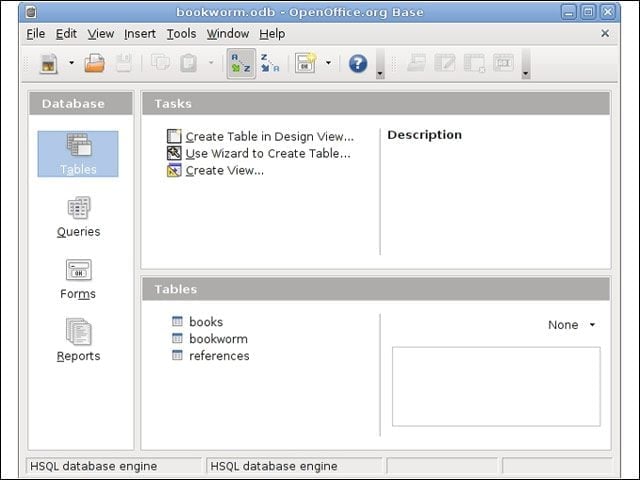Click the Paste clipboard icon
This screenshot has width=640, height=480.
coord(188,63)
